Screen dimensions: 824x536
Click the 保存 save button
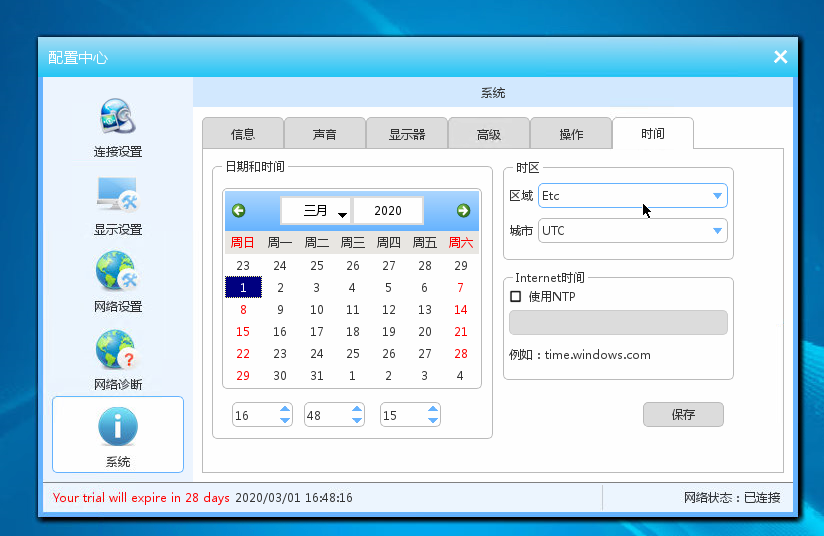coord(683,414)
